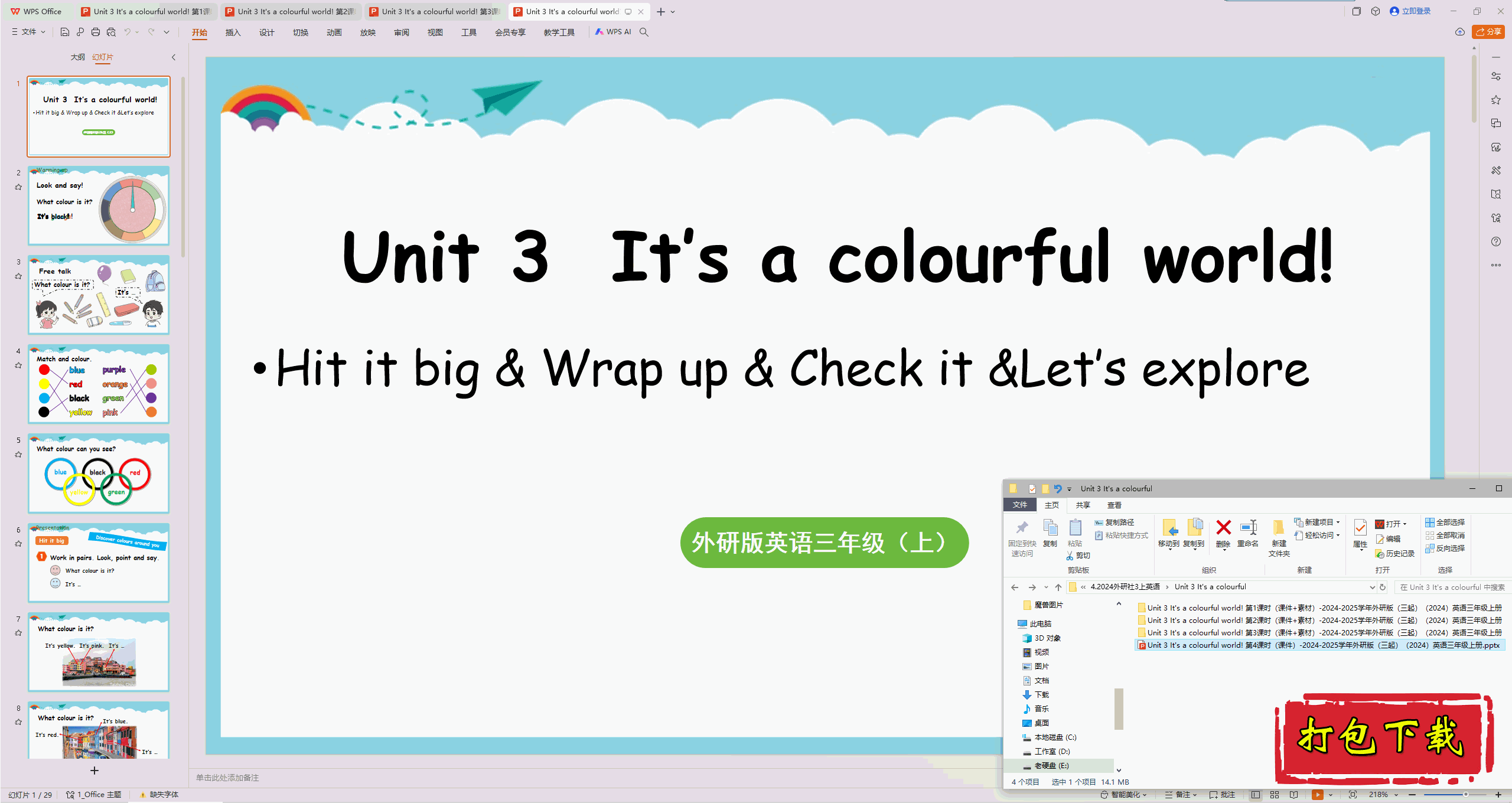Click the Explorer up-arrow navigation button
1512x803 pixels.
coord(1058,587)
